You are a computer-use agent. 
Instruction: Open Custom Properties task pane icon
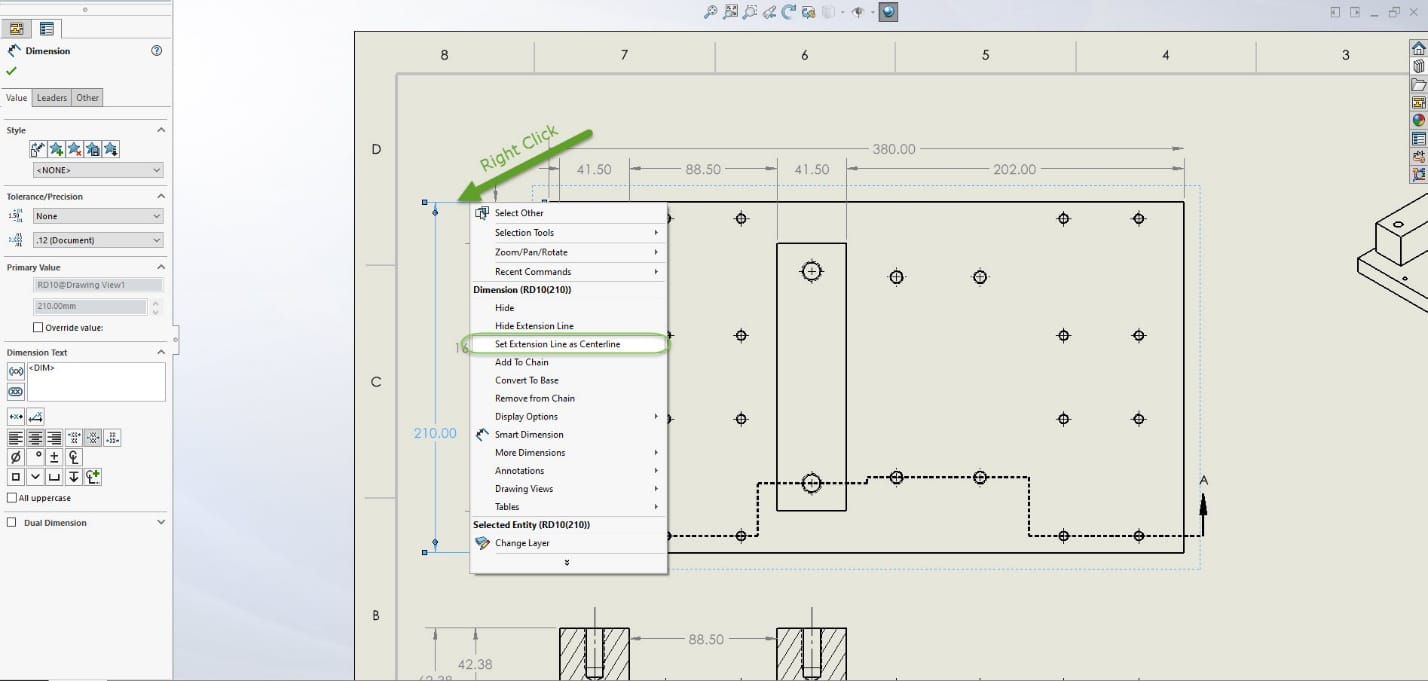(x=1418, y=138)
